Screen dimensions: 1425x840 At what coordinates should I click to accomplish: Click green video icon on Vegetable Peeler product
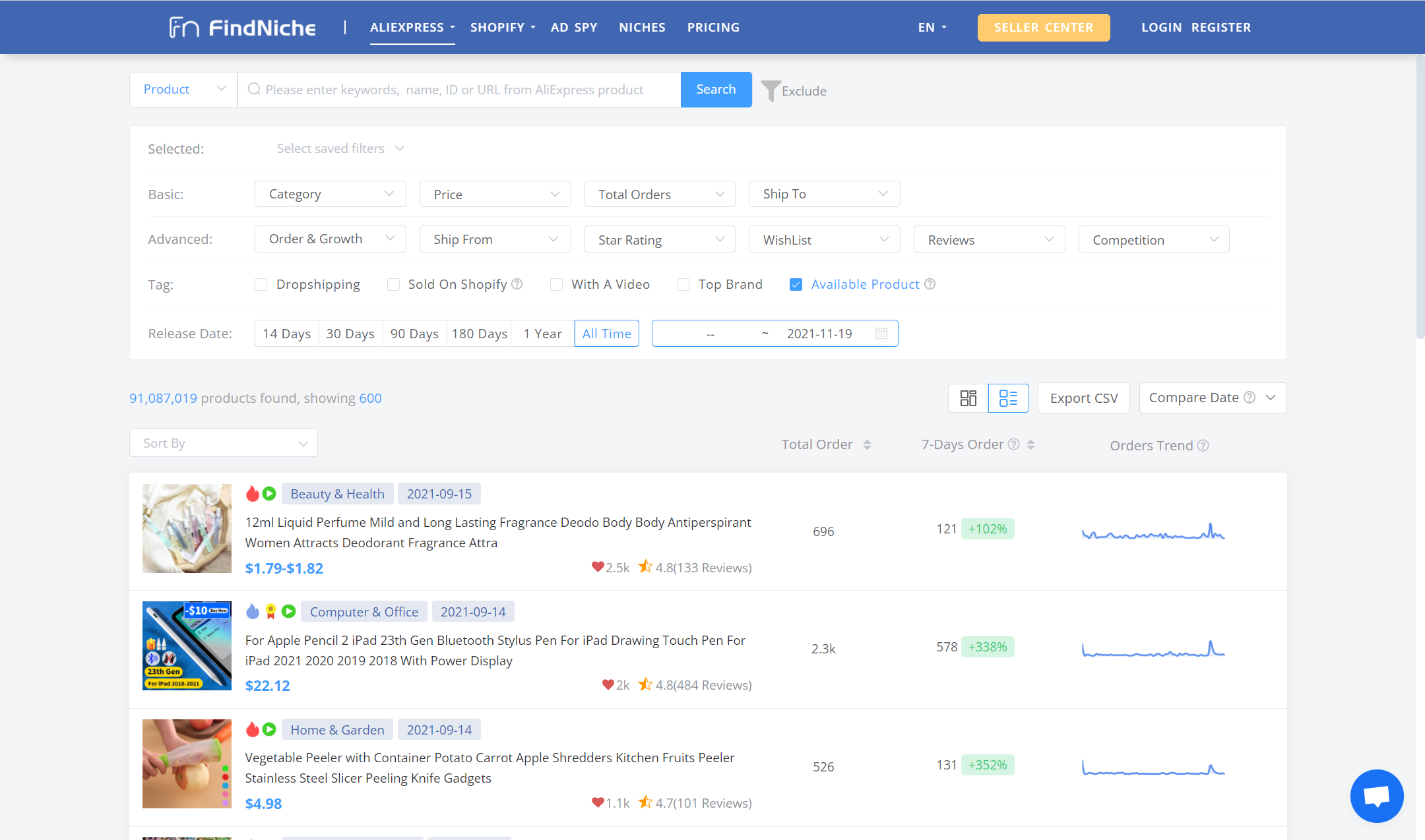(x=269, y=730)
